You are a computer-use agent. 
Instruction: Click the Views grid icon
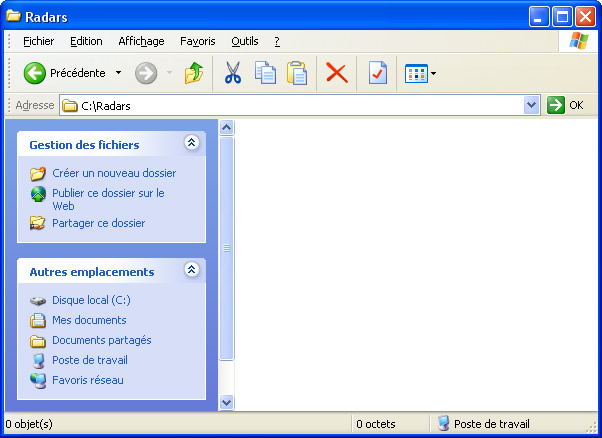[416, 73]
